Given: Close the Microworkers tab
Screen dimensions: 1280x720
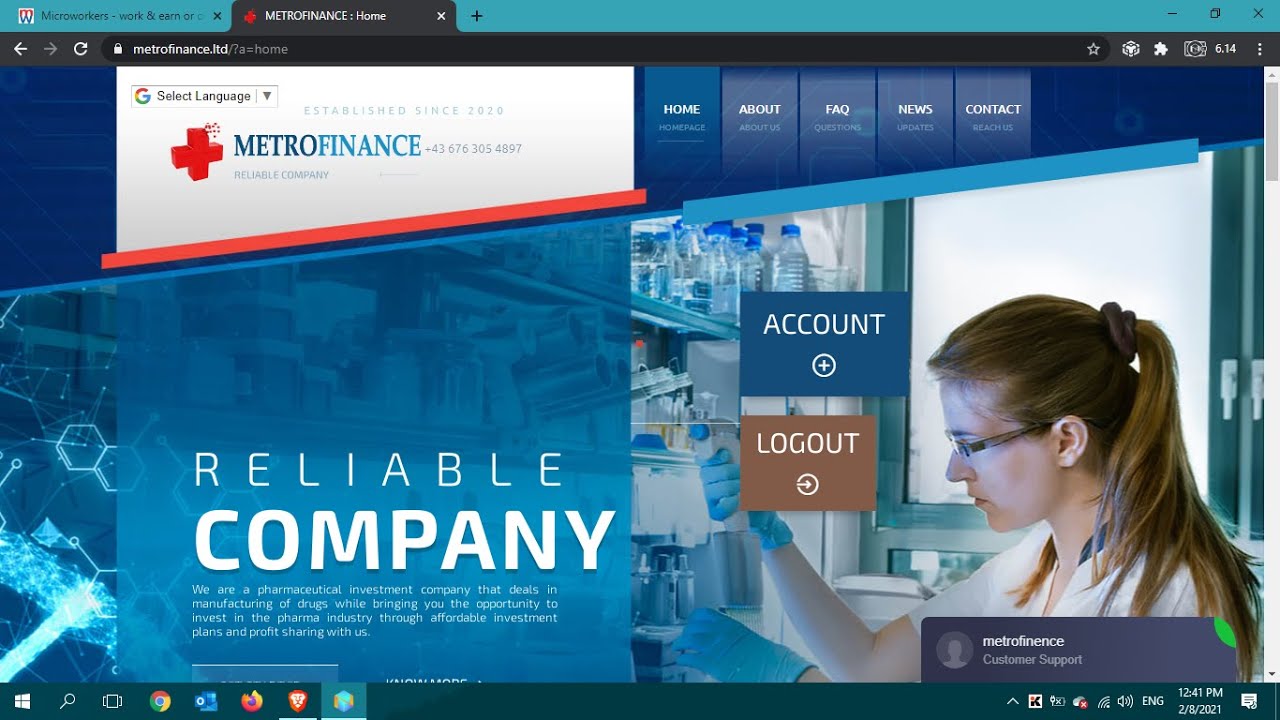Looking at the screenshot, I should [217, 16].
